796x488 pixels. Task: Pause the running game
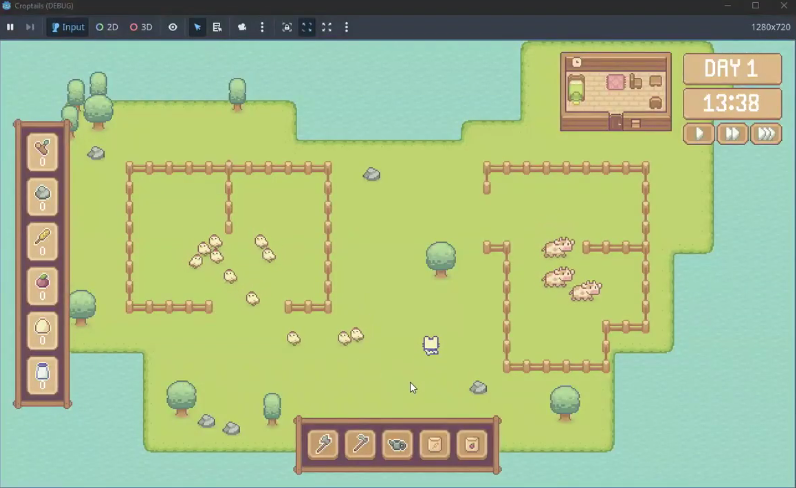point(10,27)
